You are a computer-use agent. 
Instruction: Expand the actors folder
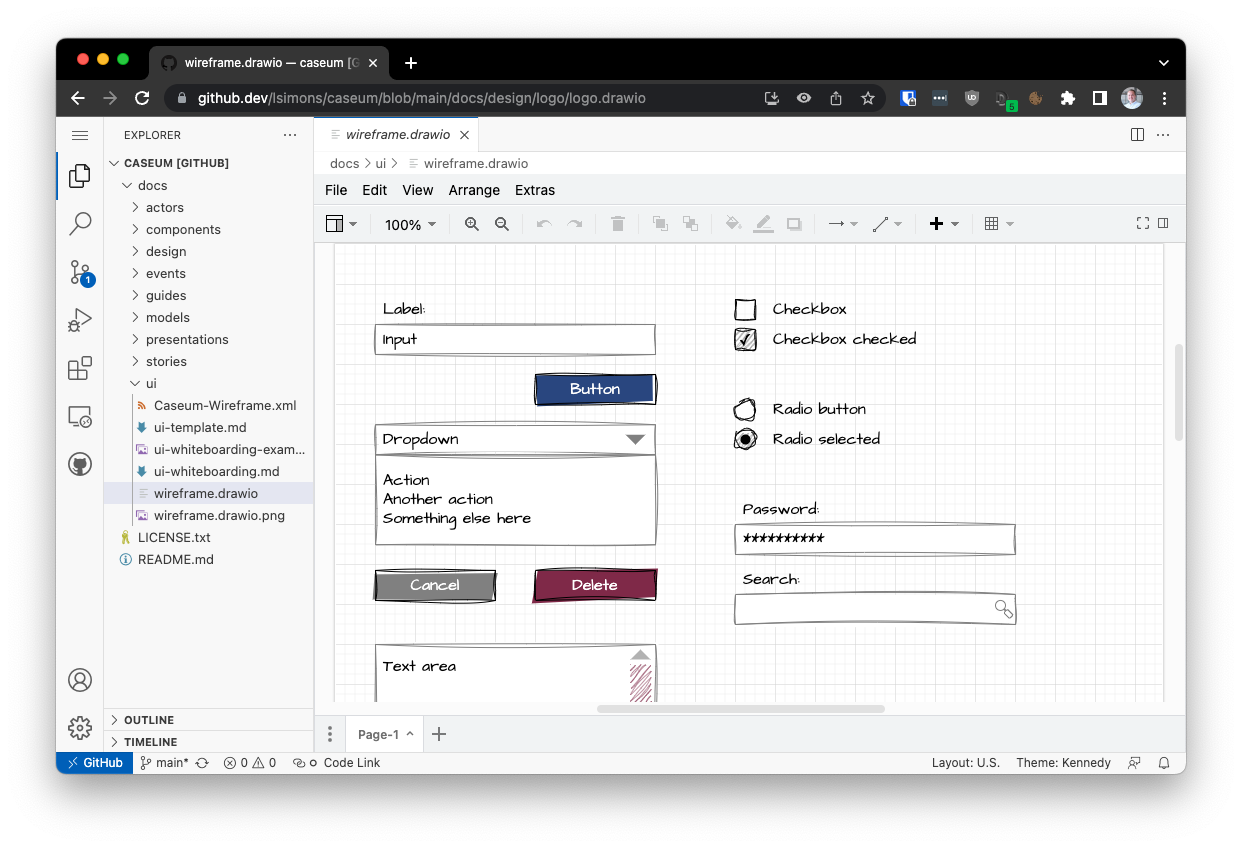tap(164, 207)
